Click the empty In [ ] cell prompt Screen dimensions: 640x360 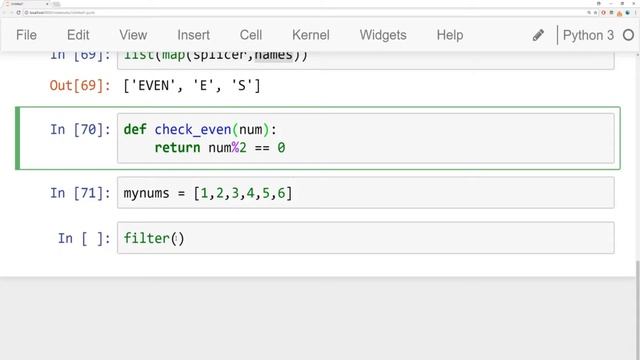click(x=84, y=238)
